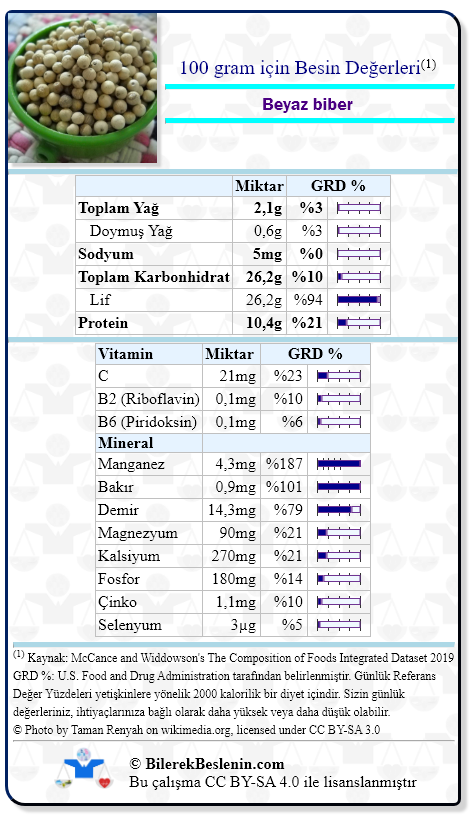Click the Sodyum %0 progress bar
Image resolution: width=472 pixels, height=817 pixels.
(359, 254)
